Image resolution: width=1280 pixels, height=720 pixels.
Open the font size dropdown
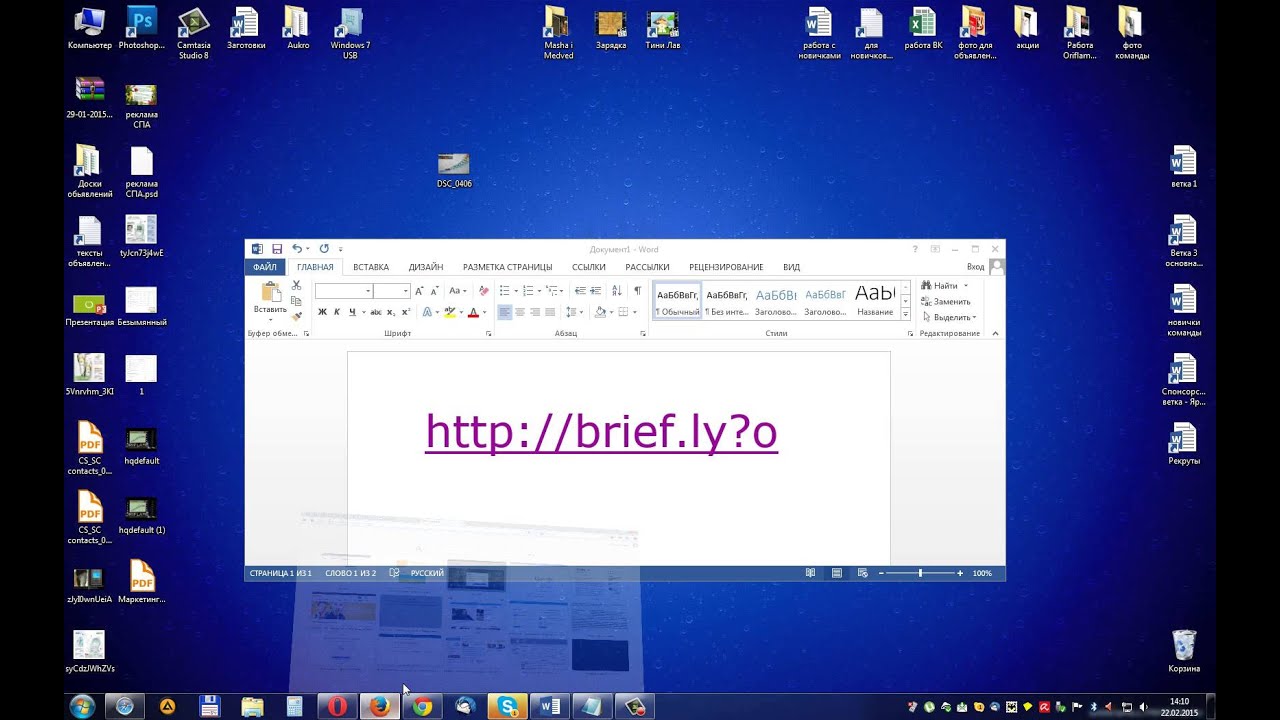pos(406,291)
